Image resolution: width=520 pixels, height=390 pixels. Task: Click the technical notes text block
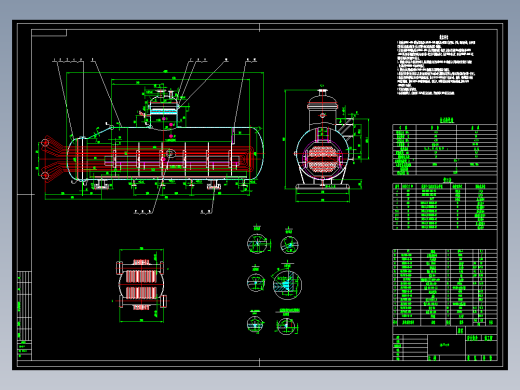[436, 65]
